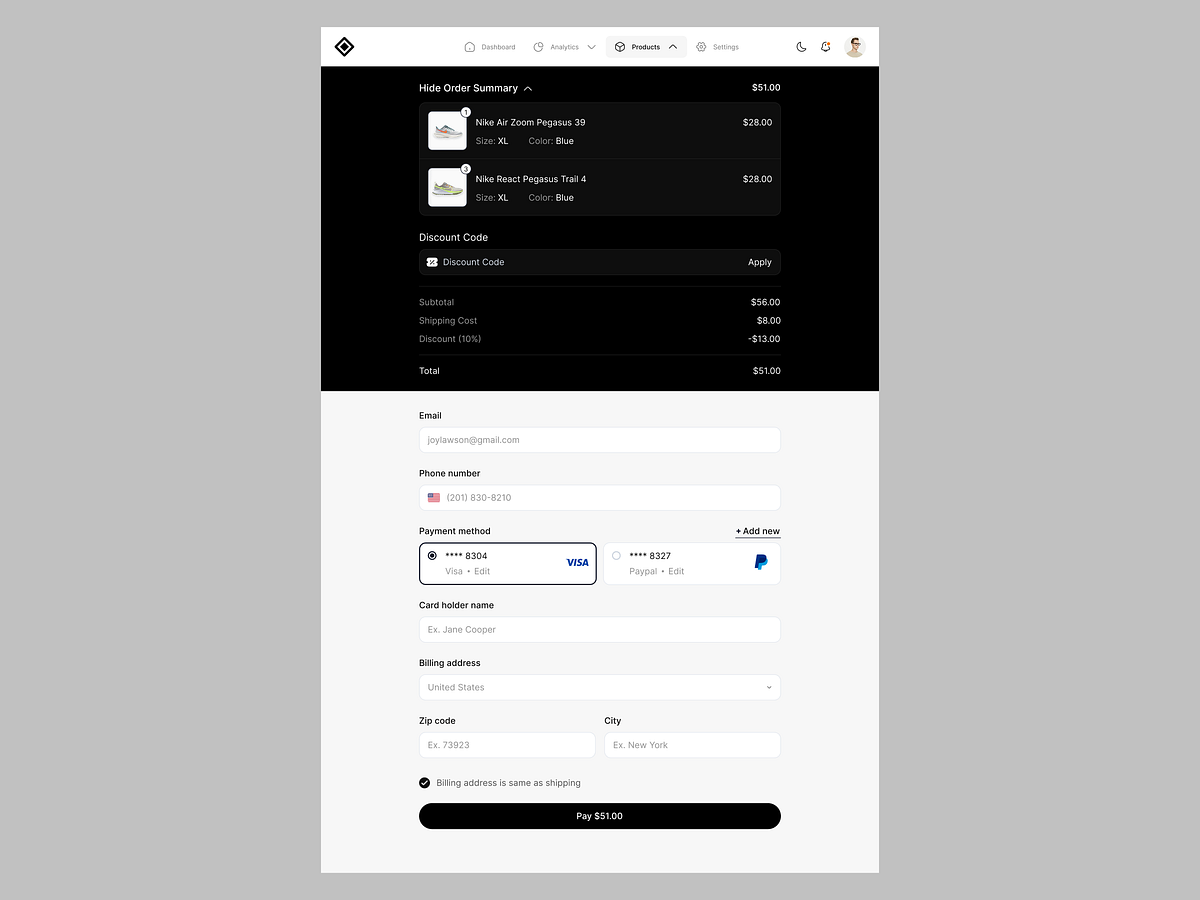The height and width of the screenshot is (900, 1200).
Task: Select the Paypal **** 8327 radio button
Action: (x=616, y=555)
